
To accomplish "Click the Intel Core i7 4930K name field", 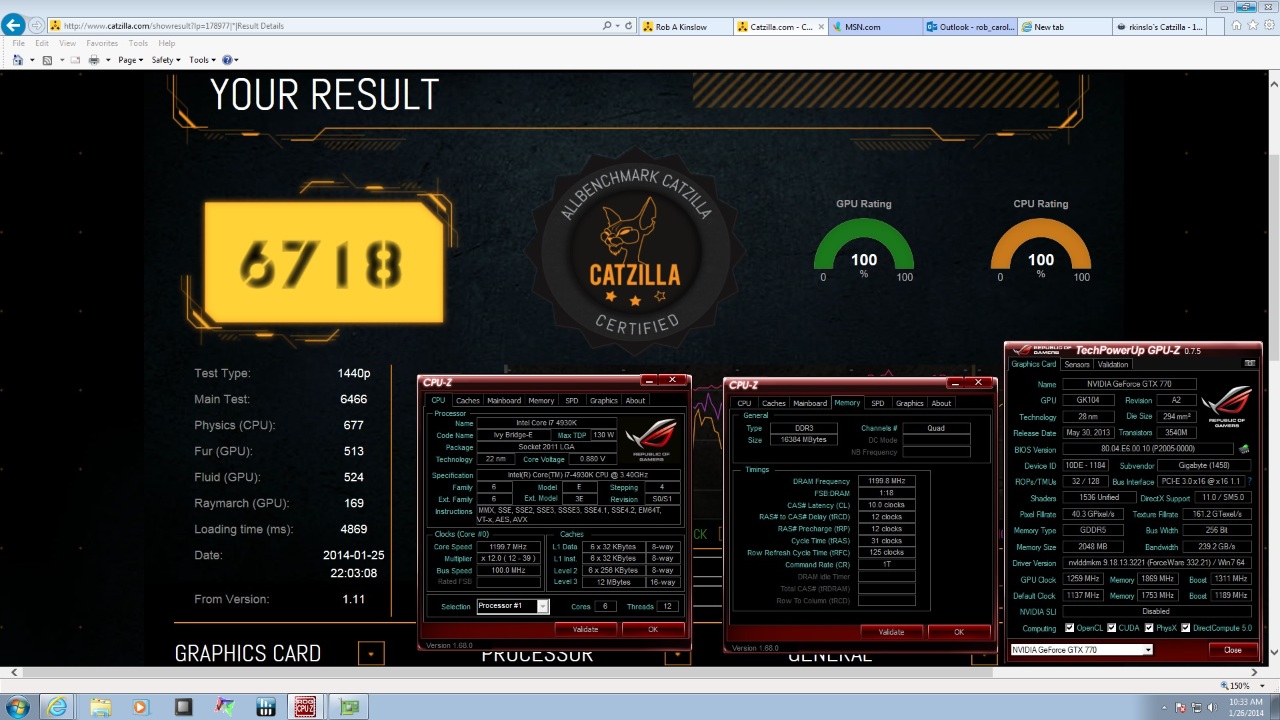I will pos(547,423).
